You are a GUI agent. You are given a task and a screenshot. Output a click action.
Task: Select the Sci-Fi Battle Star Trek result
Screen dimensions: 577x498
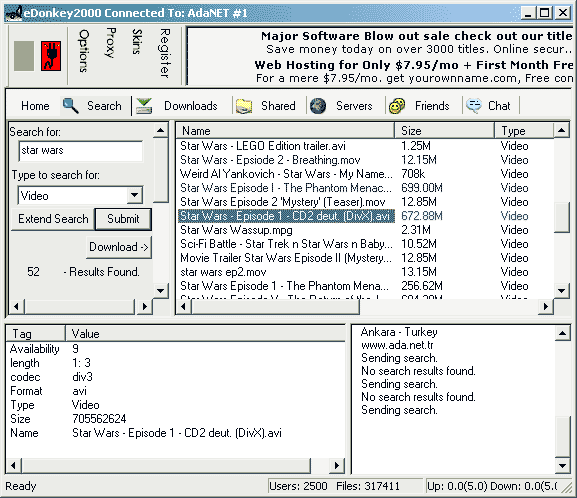286,244
